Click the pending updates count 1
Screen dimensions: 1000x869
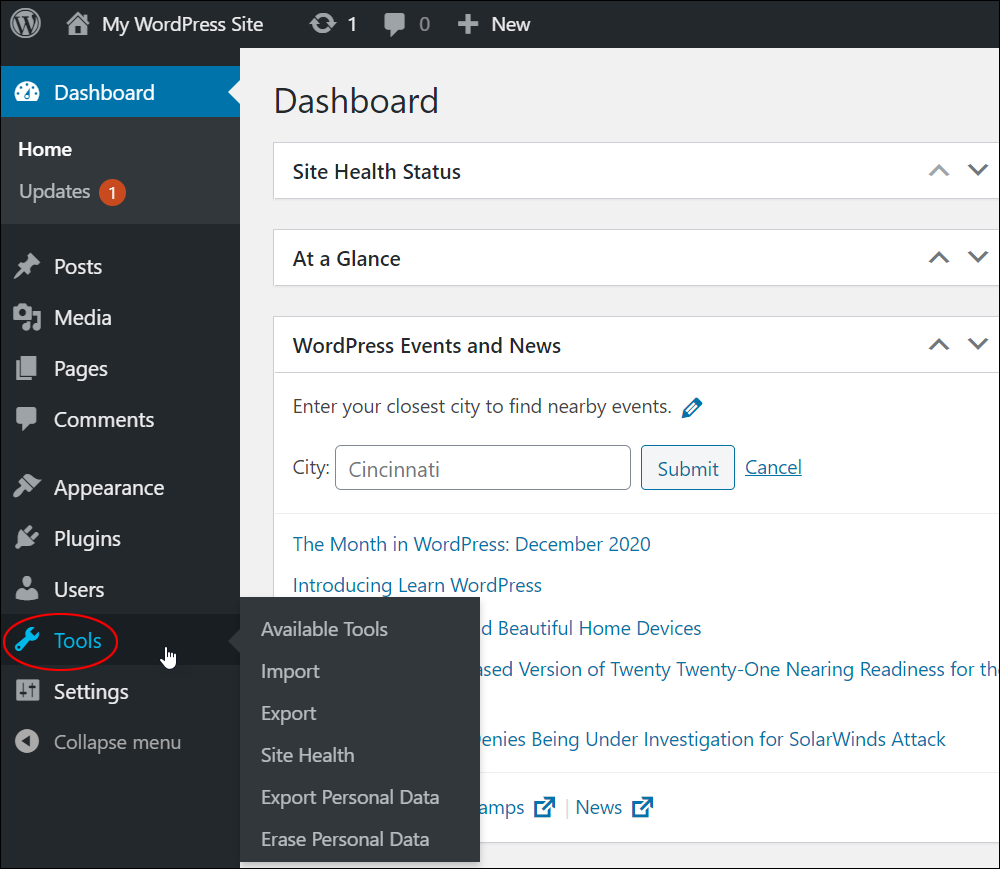(352, 24)
